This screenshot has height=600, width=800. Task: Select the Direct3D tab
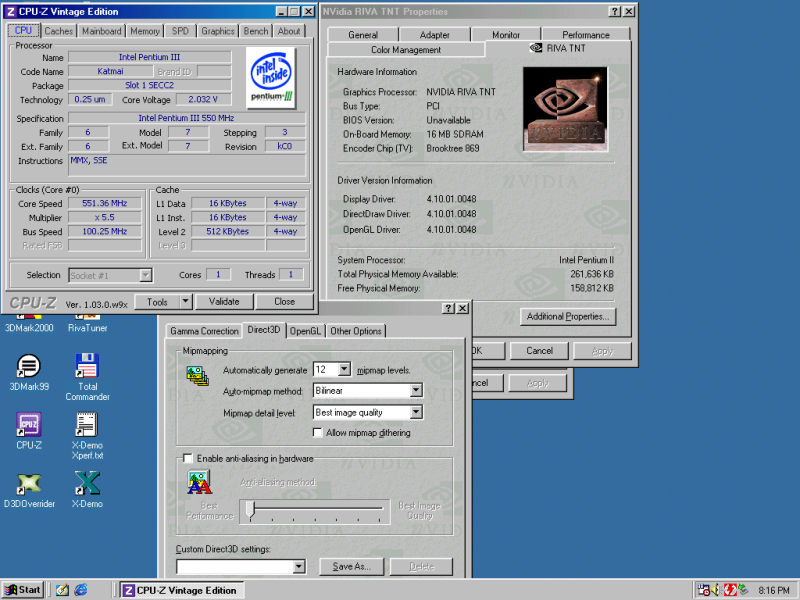pos(264,330)
